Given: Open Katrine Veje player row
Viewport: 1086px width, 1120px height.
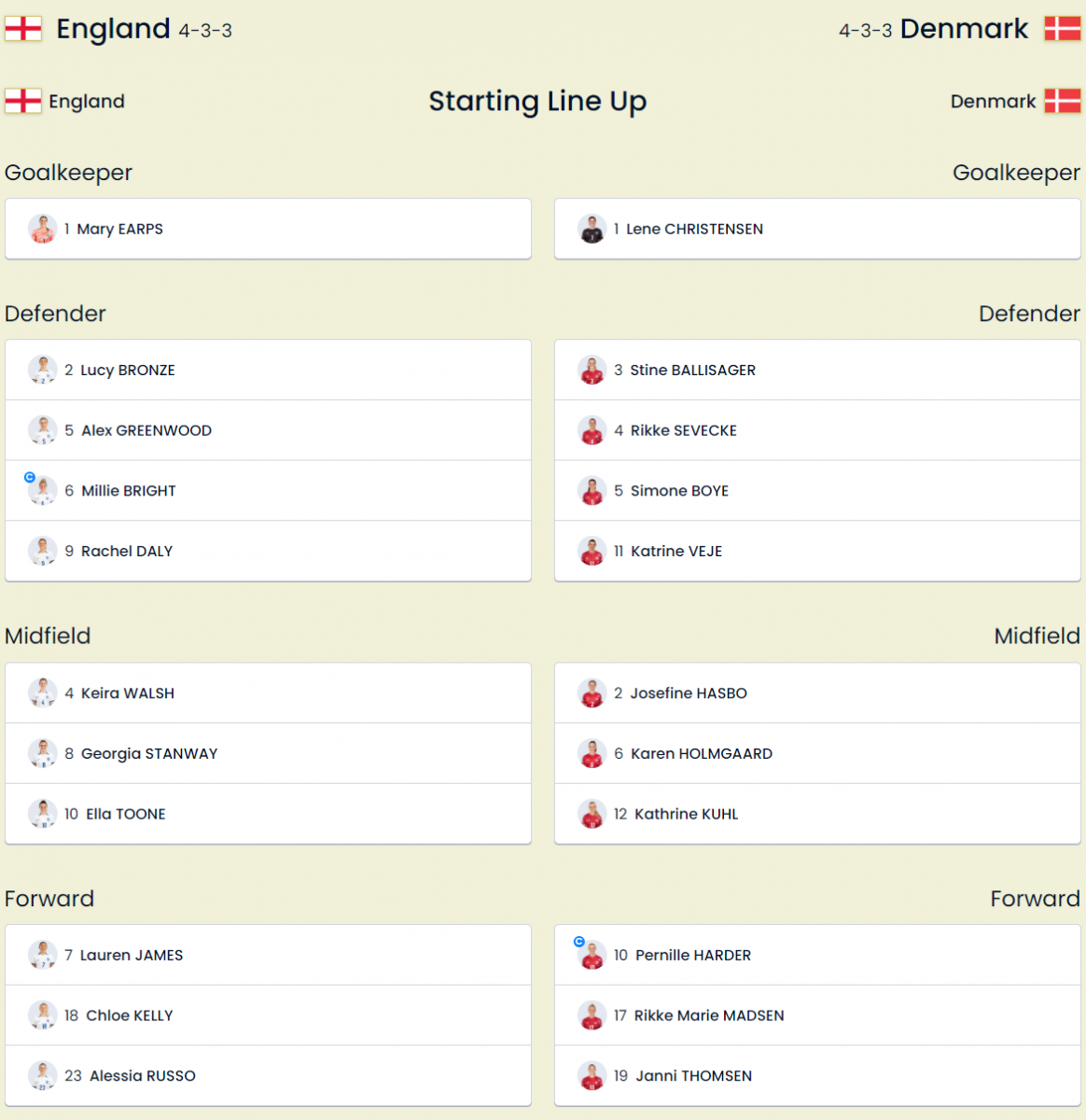Looking at the screenshot, I should pos(817,551).
